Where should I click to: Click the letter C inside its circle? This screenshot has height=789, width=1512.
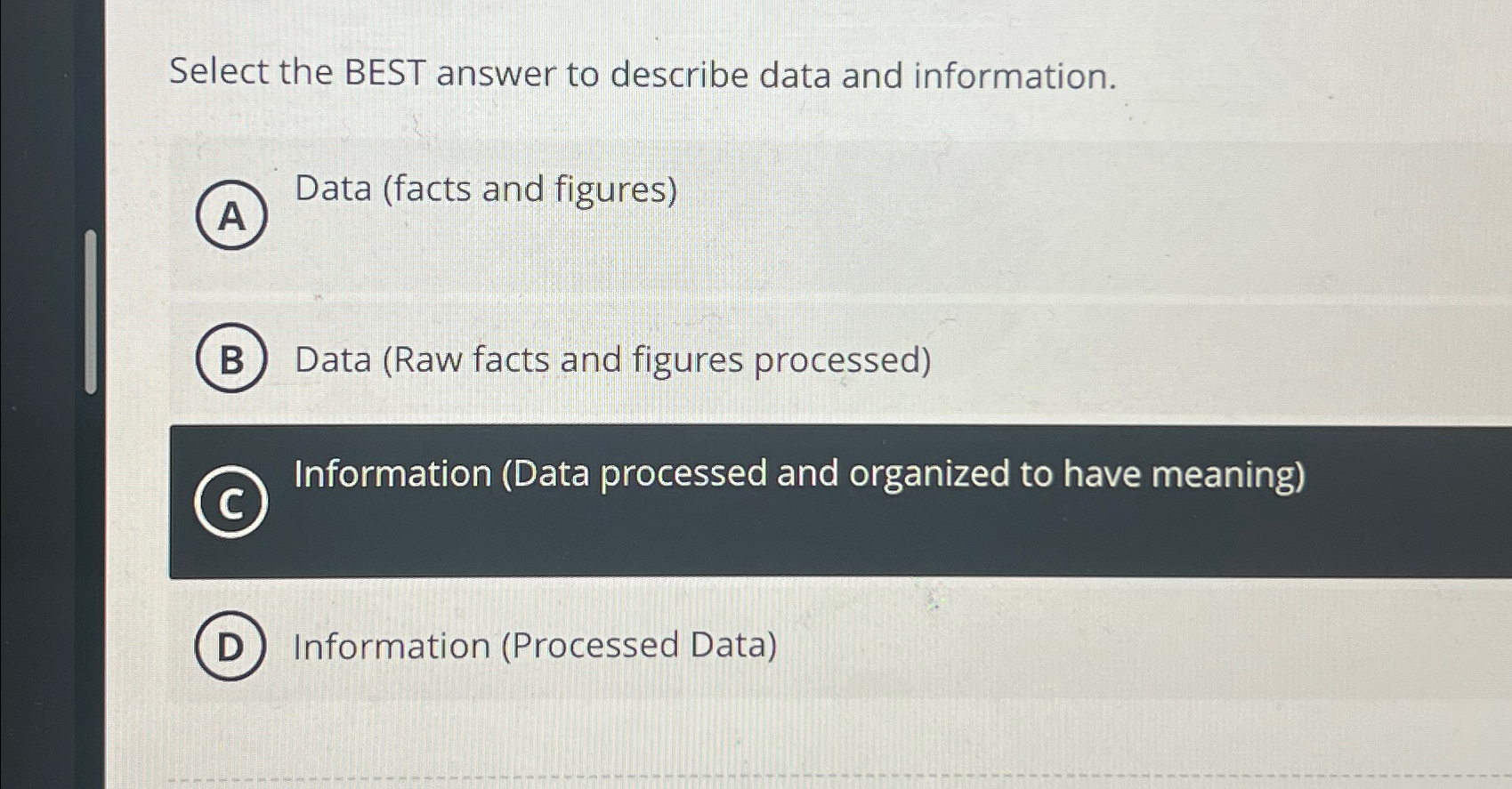click(x=231, y=503)
